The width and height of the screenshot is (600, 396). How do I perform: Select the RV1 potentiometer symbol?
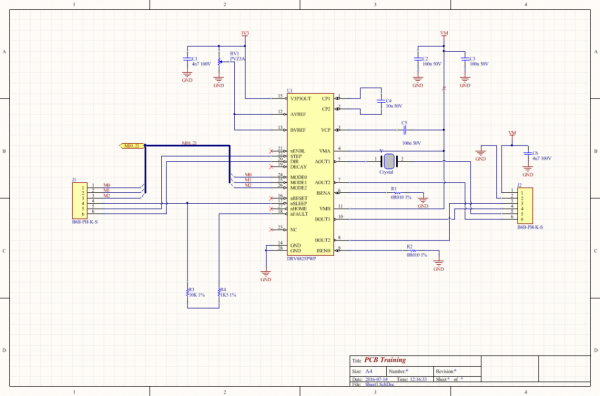(x=220, y=61)
